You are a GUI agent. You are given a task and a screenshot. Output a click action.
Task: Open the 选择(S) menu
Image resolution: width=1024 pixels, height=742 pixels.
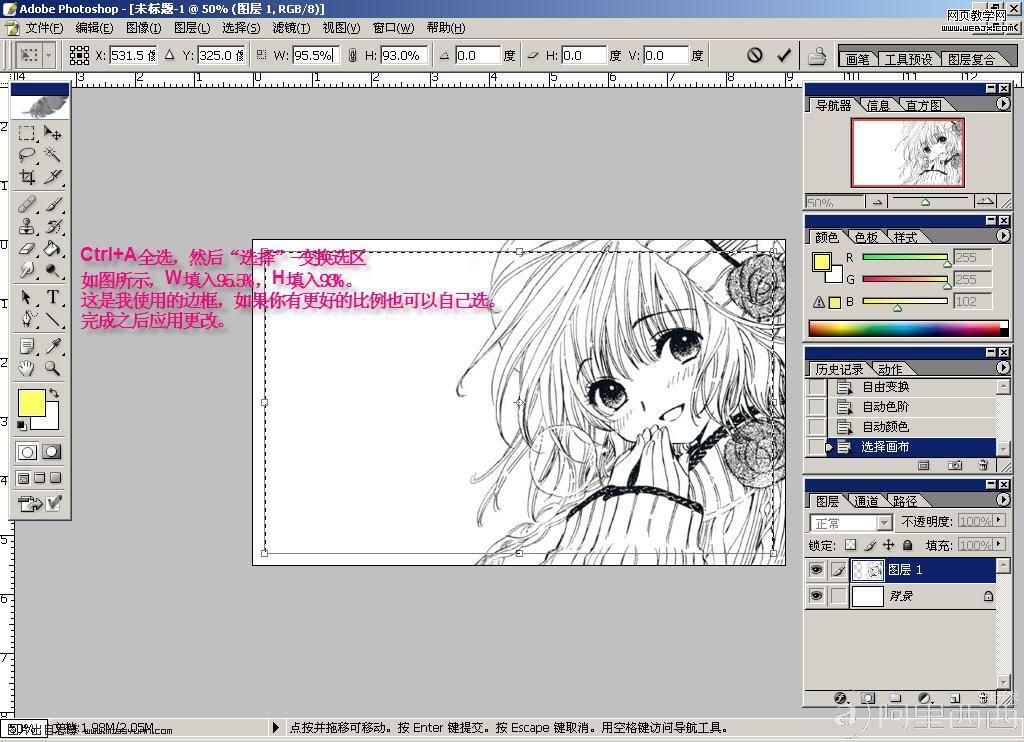coord(241,27)
